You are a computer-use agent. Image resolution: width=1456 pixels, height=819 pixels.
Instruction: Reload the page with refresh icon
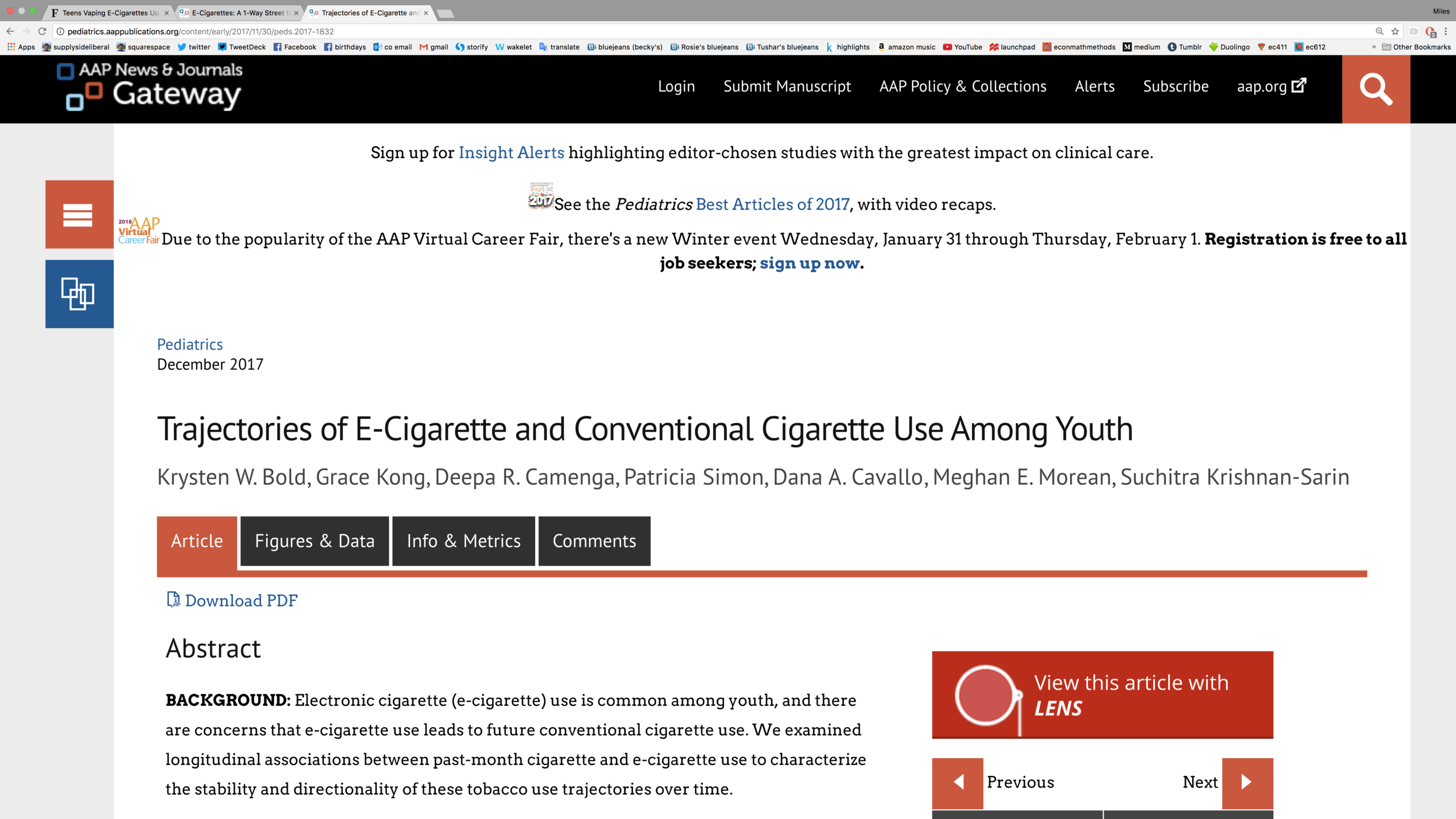coord(42,31)
